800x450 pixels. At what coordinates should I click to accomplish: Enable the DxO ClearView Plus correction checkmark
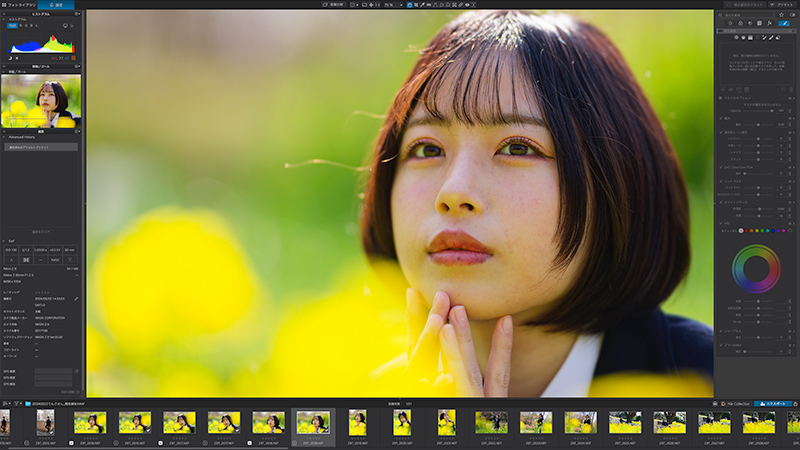[x=721, y=167]
